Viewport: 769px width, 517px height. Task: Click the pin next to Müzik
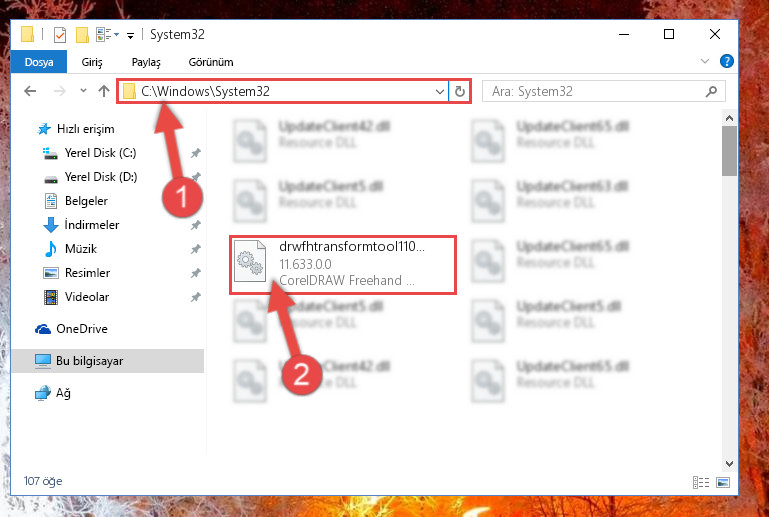(196, 249)
